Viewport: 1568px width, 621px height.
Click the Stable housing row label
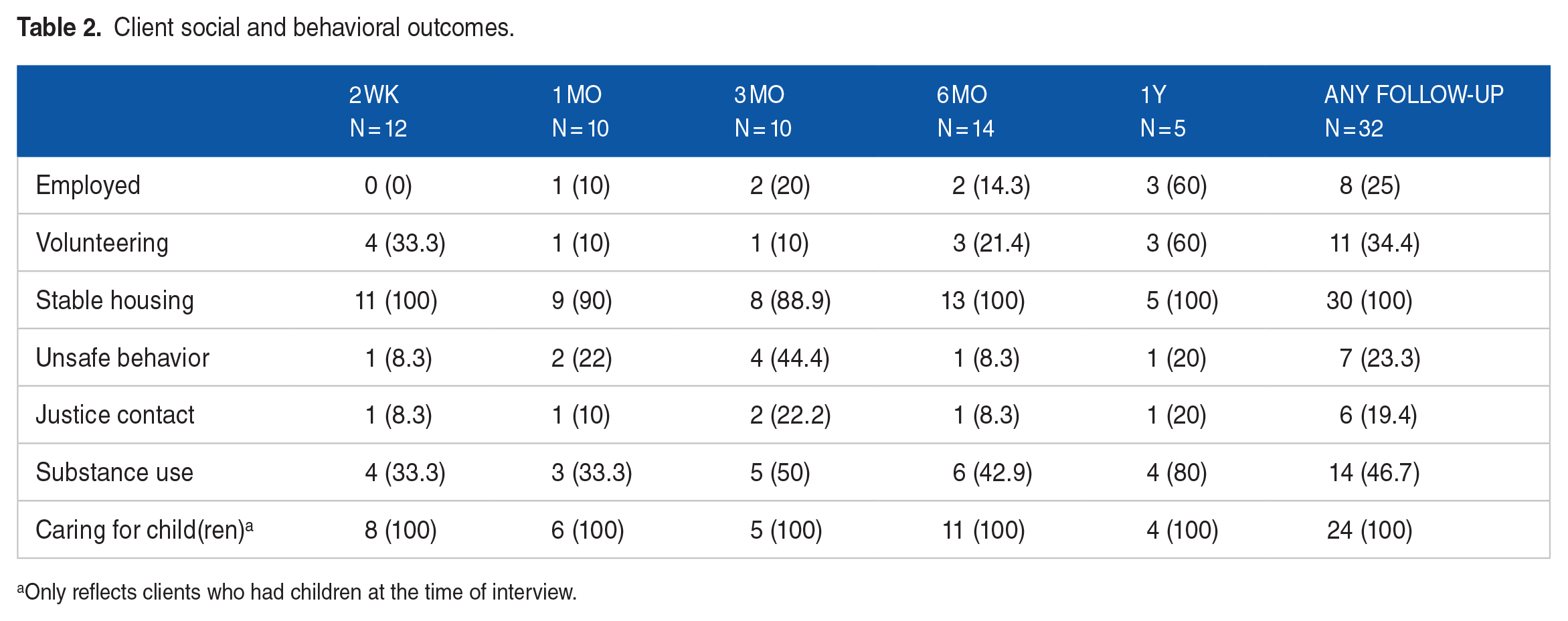(x=114, y=300)
